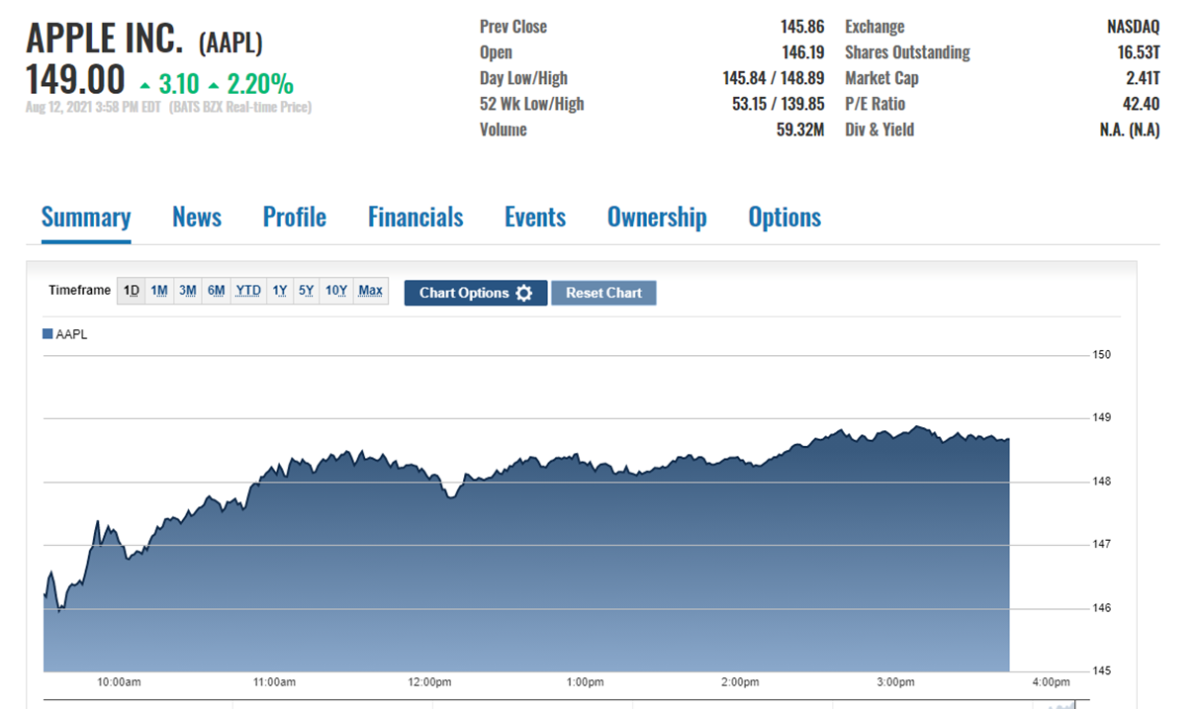Viewport: 1200px width, 709px height.
Task: Click the P/E Ratio label
Action: click(x=874, y=104)
